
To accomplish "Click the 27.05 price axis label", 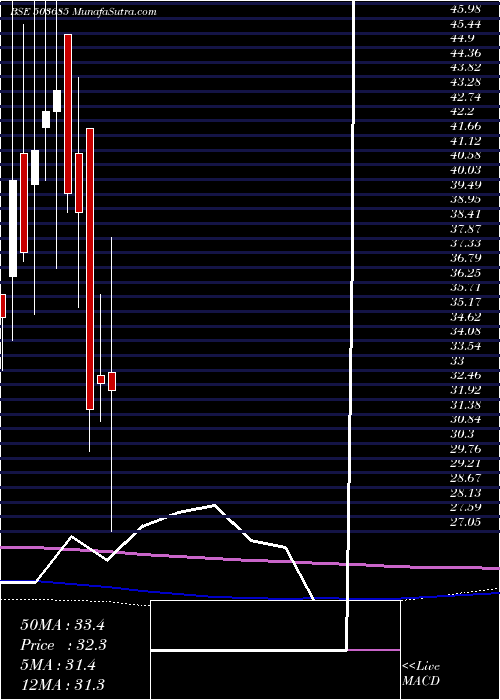I will 466,522.
